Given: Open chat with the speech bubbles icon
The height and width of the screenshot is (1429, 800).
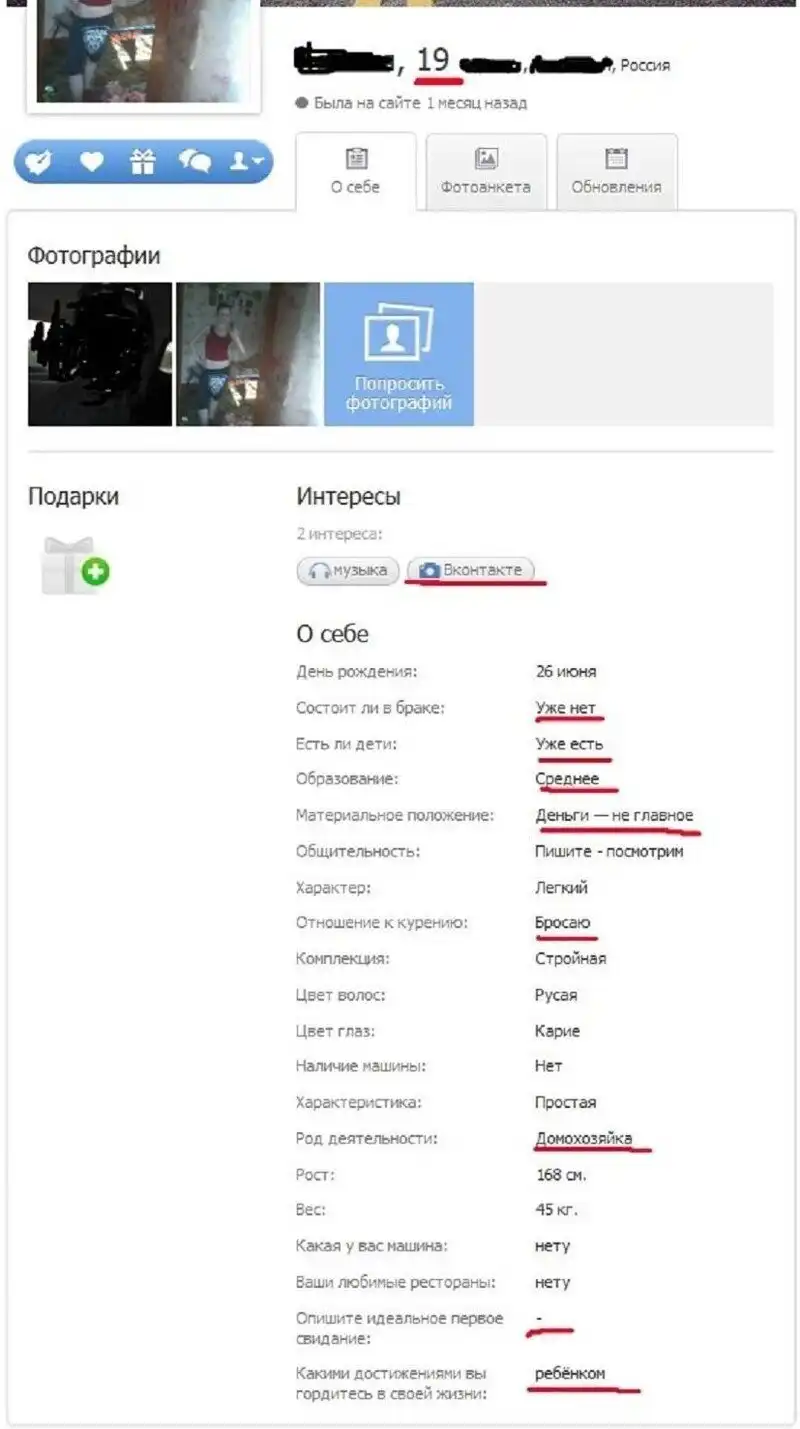Looking at the screenshot, I should tap(195, 161).
